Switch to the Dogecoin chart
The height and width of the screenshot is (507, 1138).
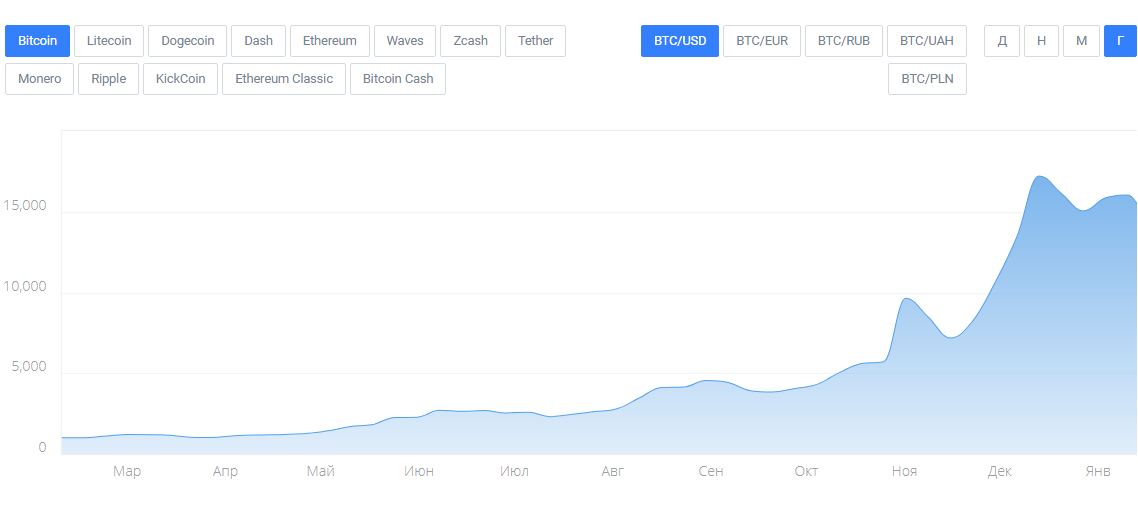[x=187, y=41]
